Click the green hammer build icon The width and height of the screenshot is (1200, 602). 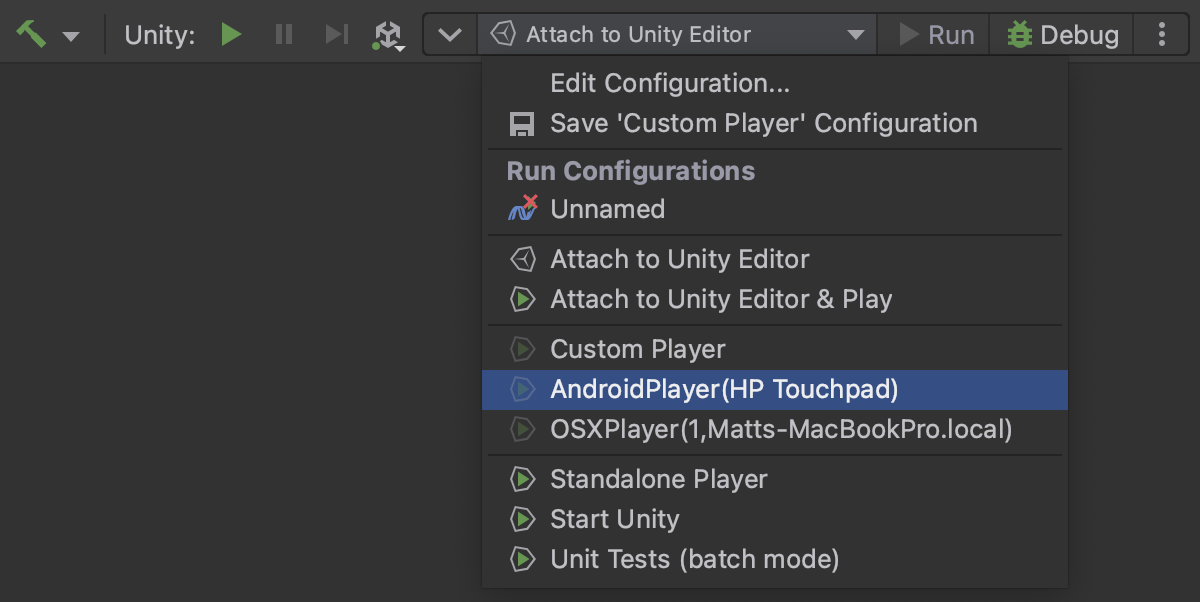click(x=31, y=34)
